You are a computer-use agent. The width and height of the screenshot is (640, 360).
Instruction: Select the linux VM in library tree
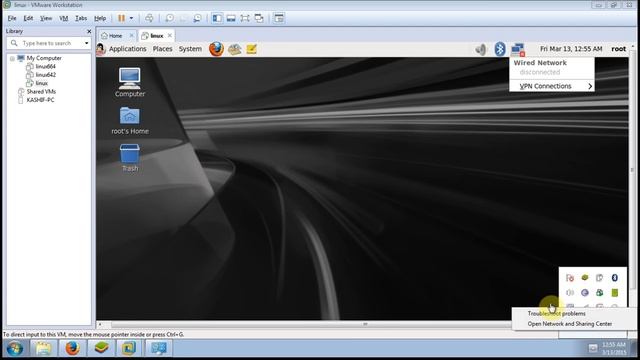[41, 83]
